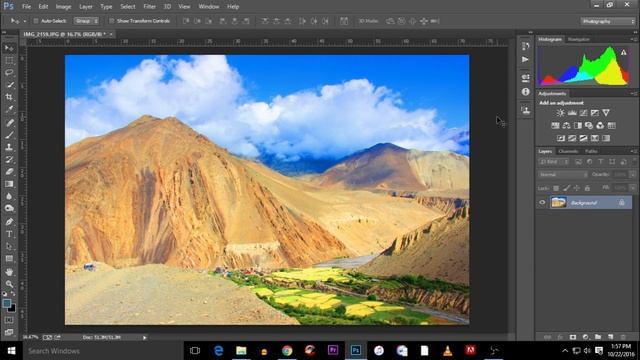The height and width of the screenshot is (360, 640).
Task: Select the Path Selection tool
Action: (9, 247)
